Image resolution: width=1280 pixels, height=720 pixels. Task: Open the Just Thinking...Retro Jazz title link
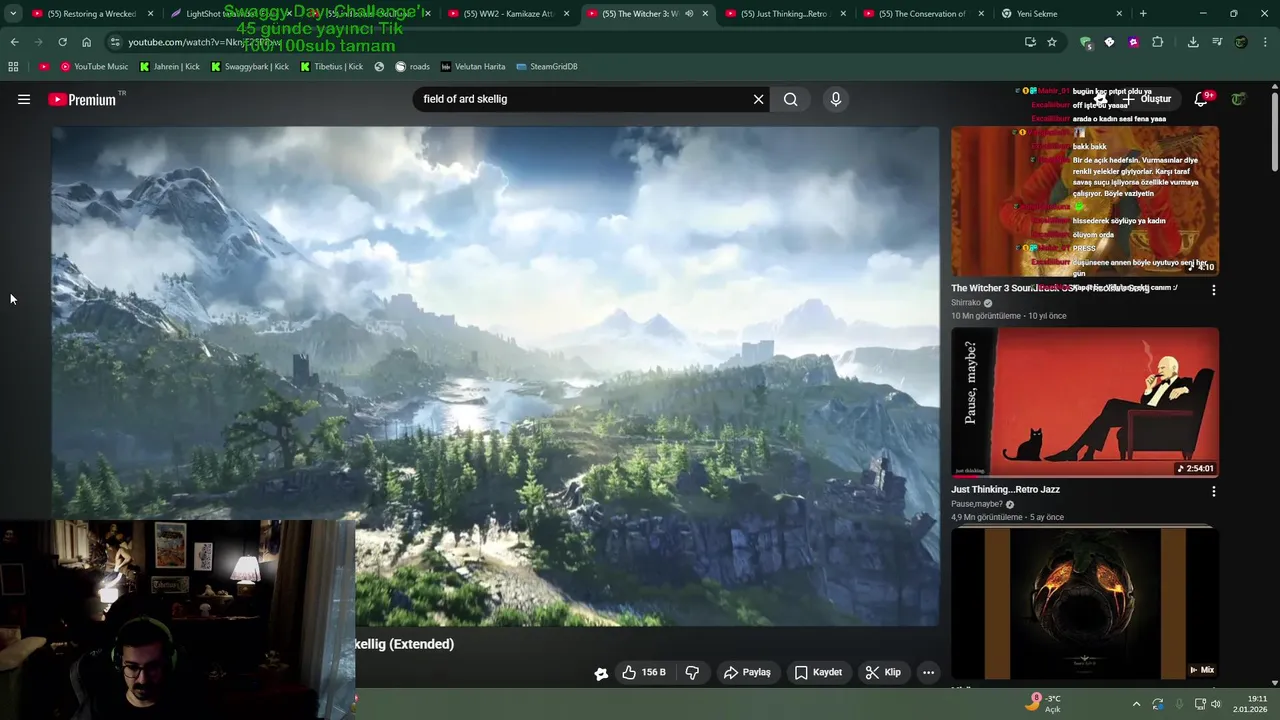(x=1005, y=489)
